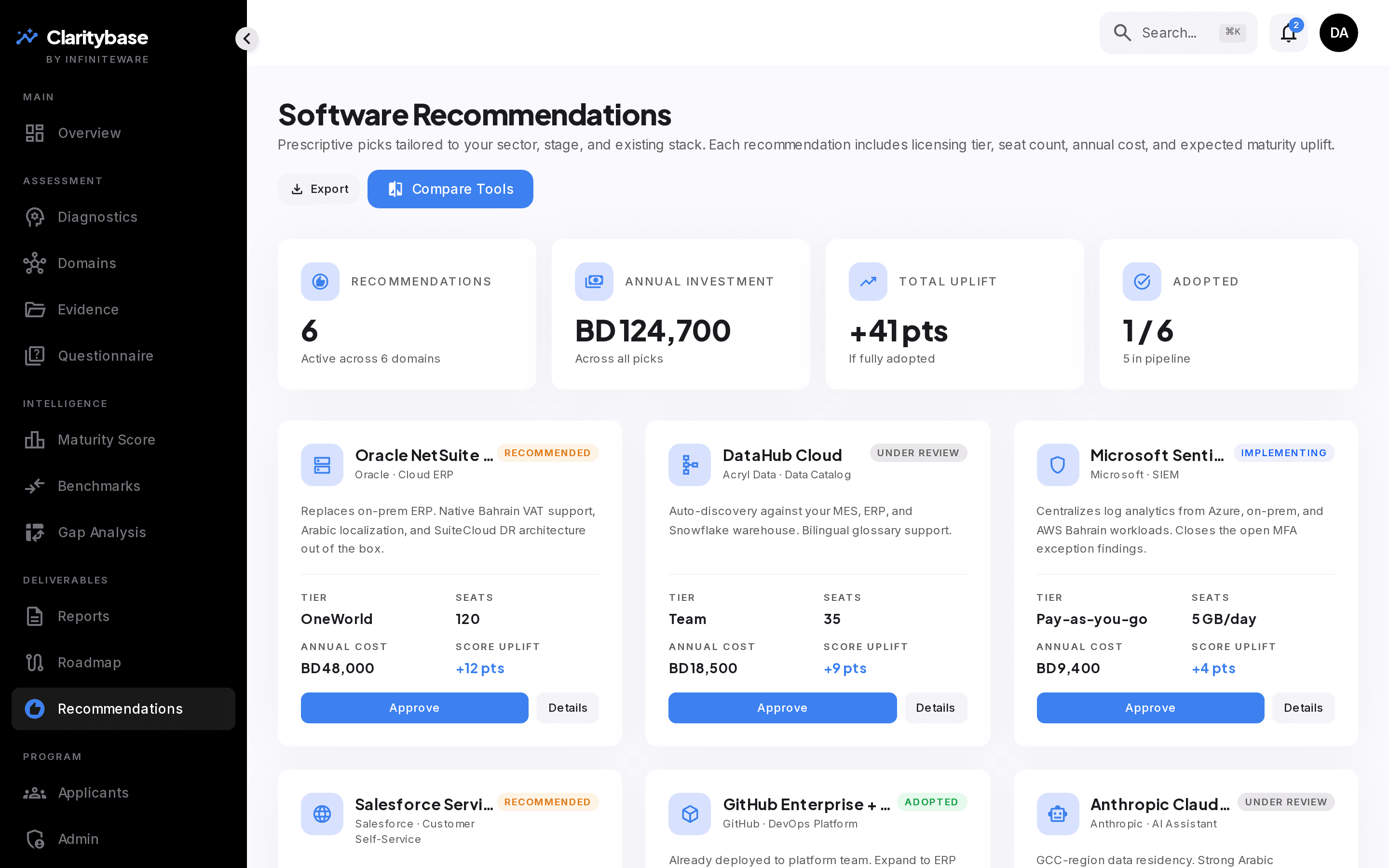
Task: Click the UNDER REVIEW badge on DataHub Cloud
Action: click(918, 453)
